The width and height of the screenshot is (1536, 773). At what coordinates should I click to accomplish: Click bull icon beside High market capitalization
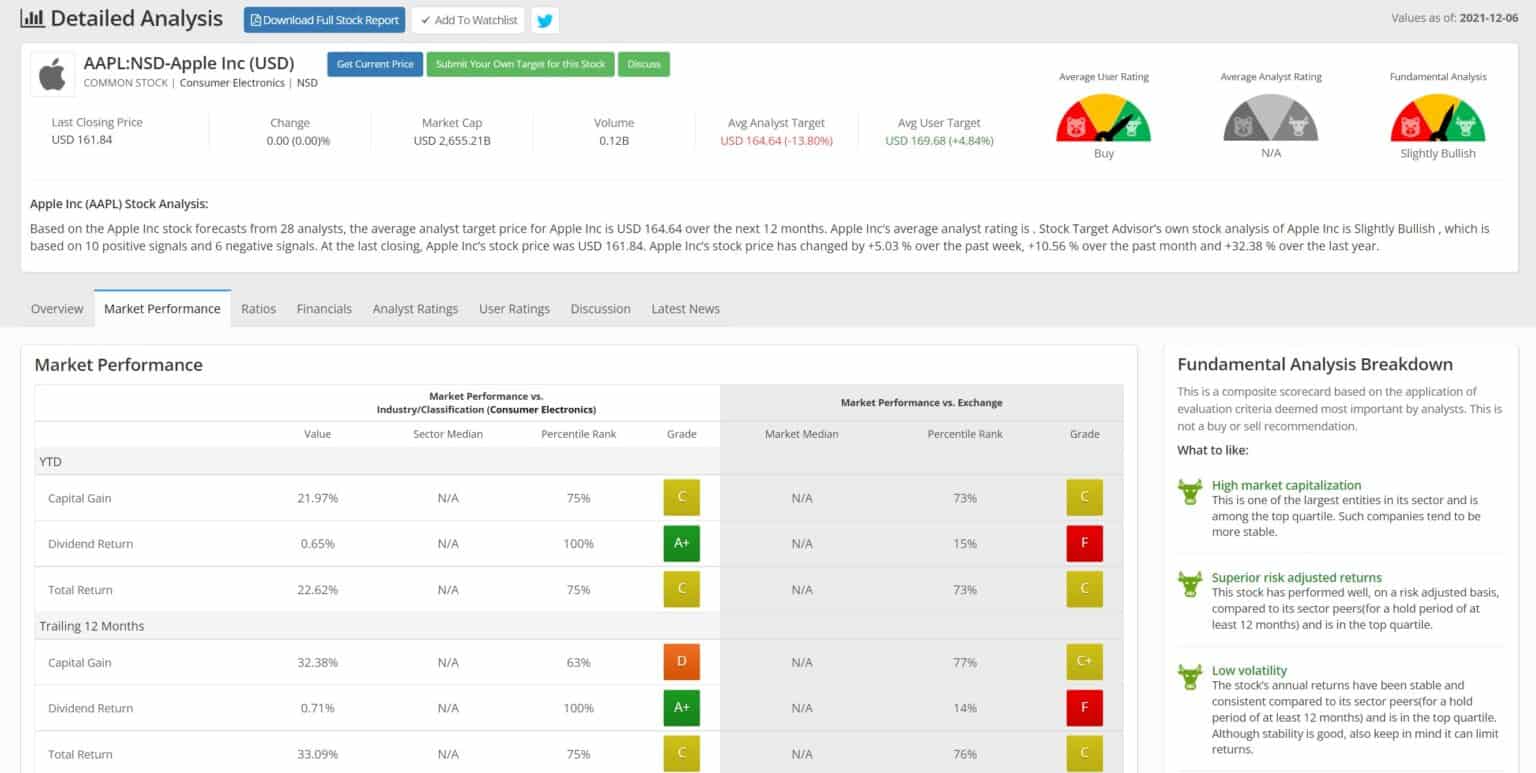point(1190,492)
